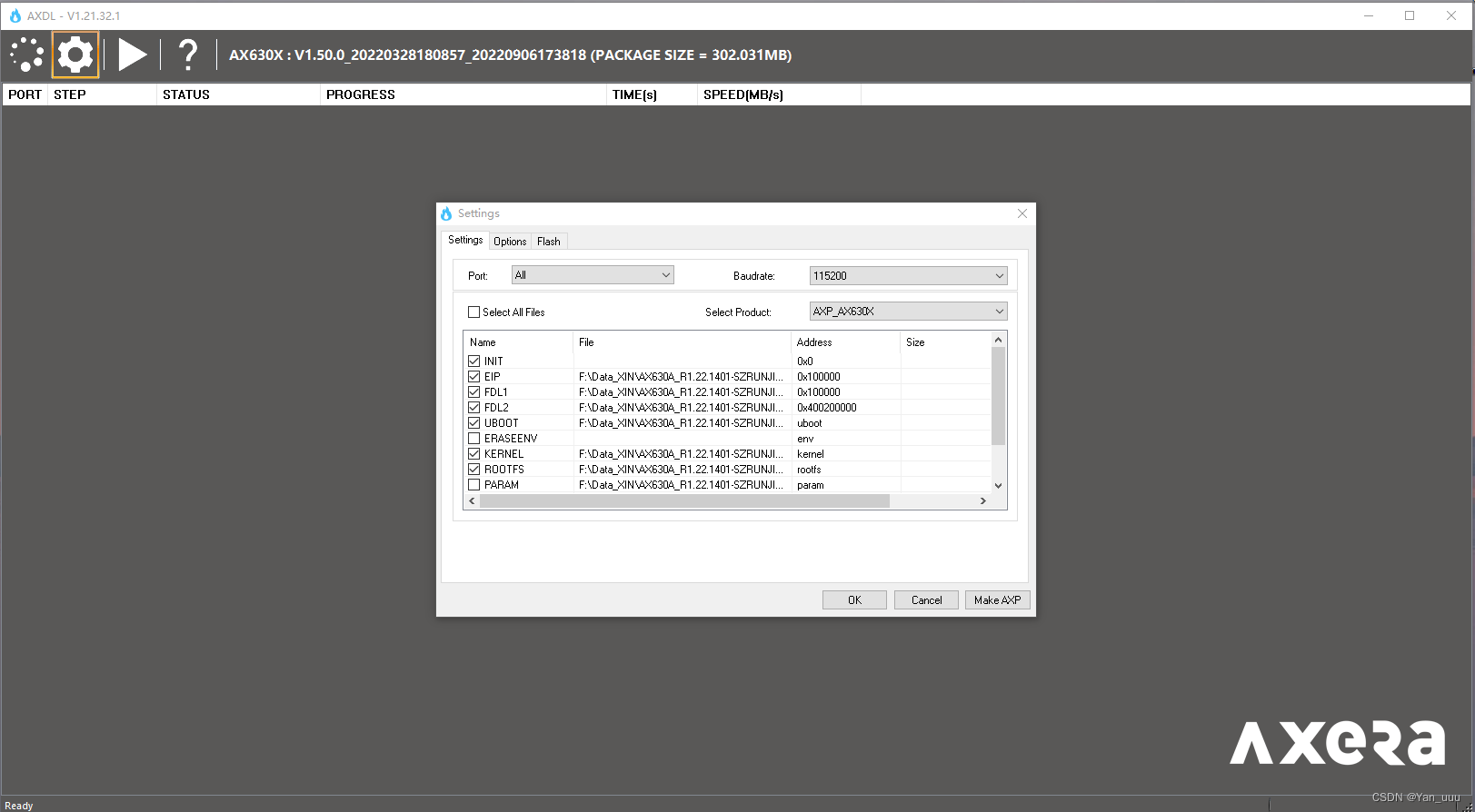Open the Port dropdown

[593, 275]
